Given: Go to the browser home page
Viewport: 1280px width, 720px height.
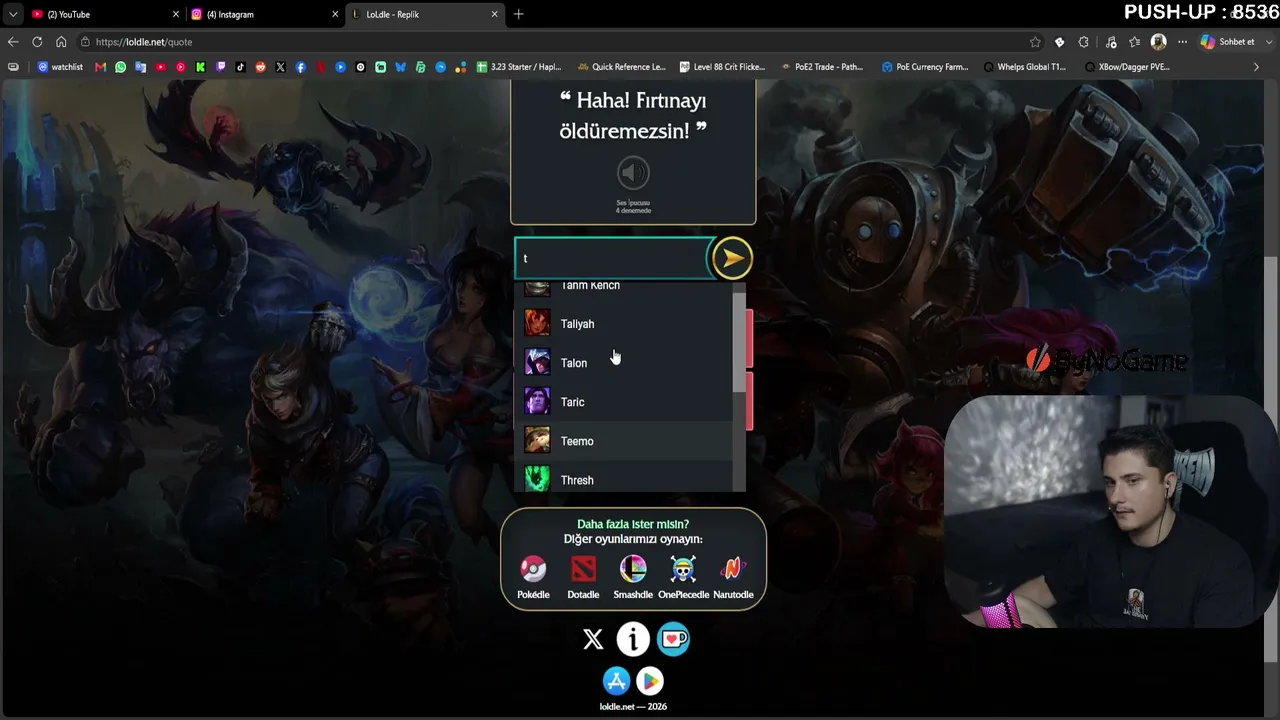Looking at the screenshot, I should point(61,42).
